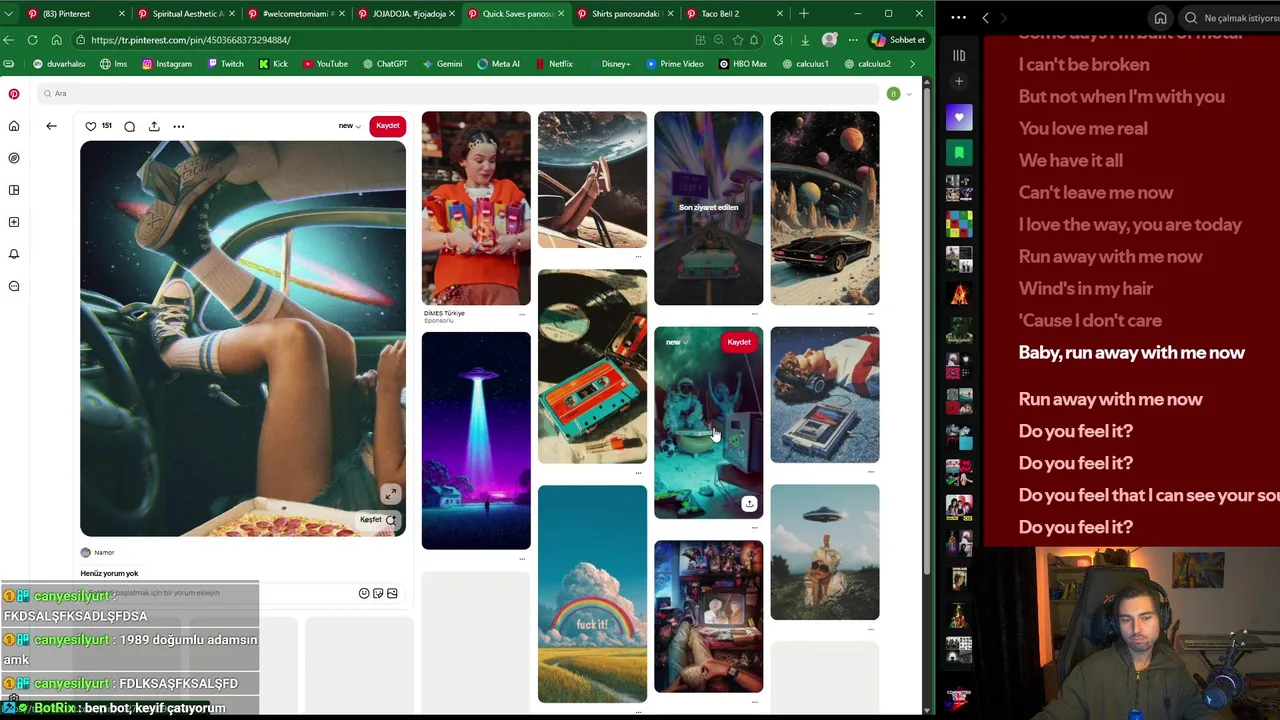Open the tab search dropdown at top-left
The image size is (1280, 720).
[x=9, y=14]
